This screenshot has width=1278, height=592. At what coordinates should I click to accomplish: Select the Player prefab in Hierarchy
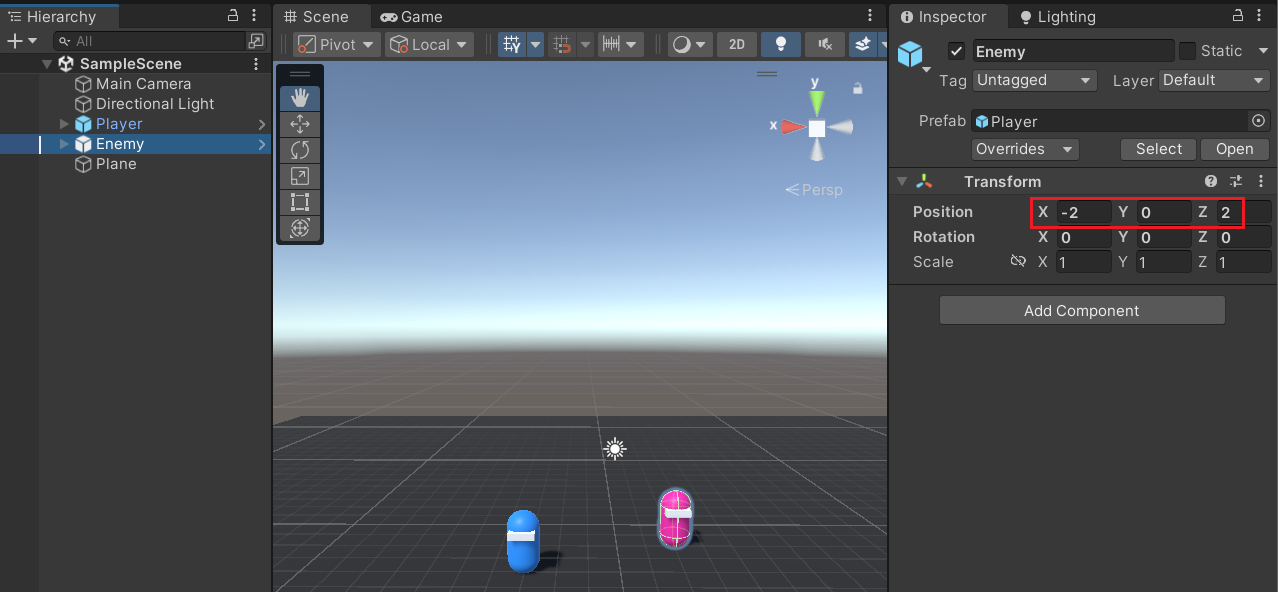[119, 124]
